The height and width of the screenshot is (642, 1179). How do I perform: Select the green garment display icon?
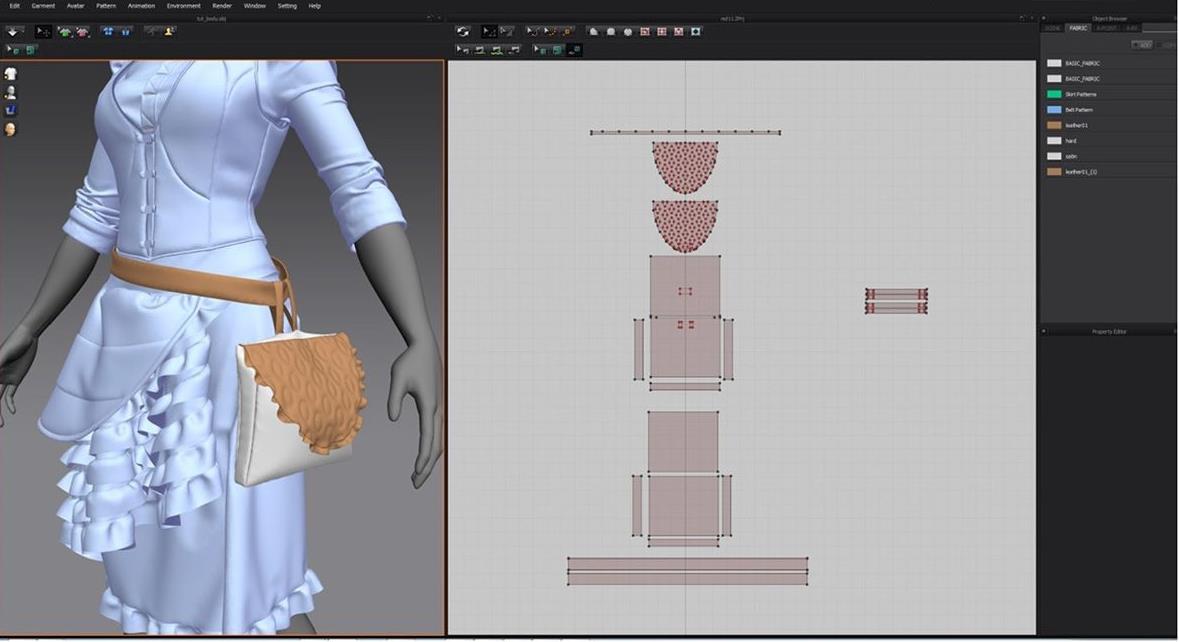coord(65,31)
